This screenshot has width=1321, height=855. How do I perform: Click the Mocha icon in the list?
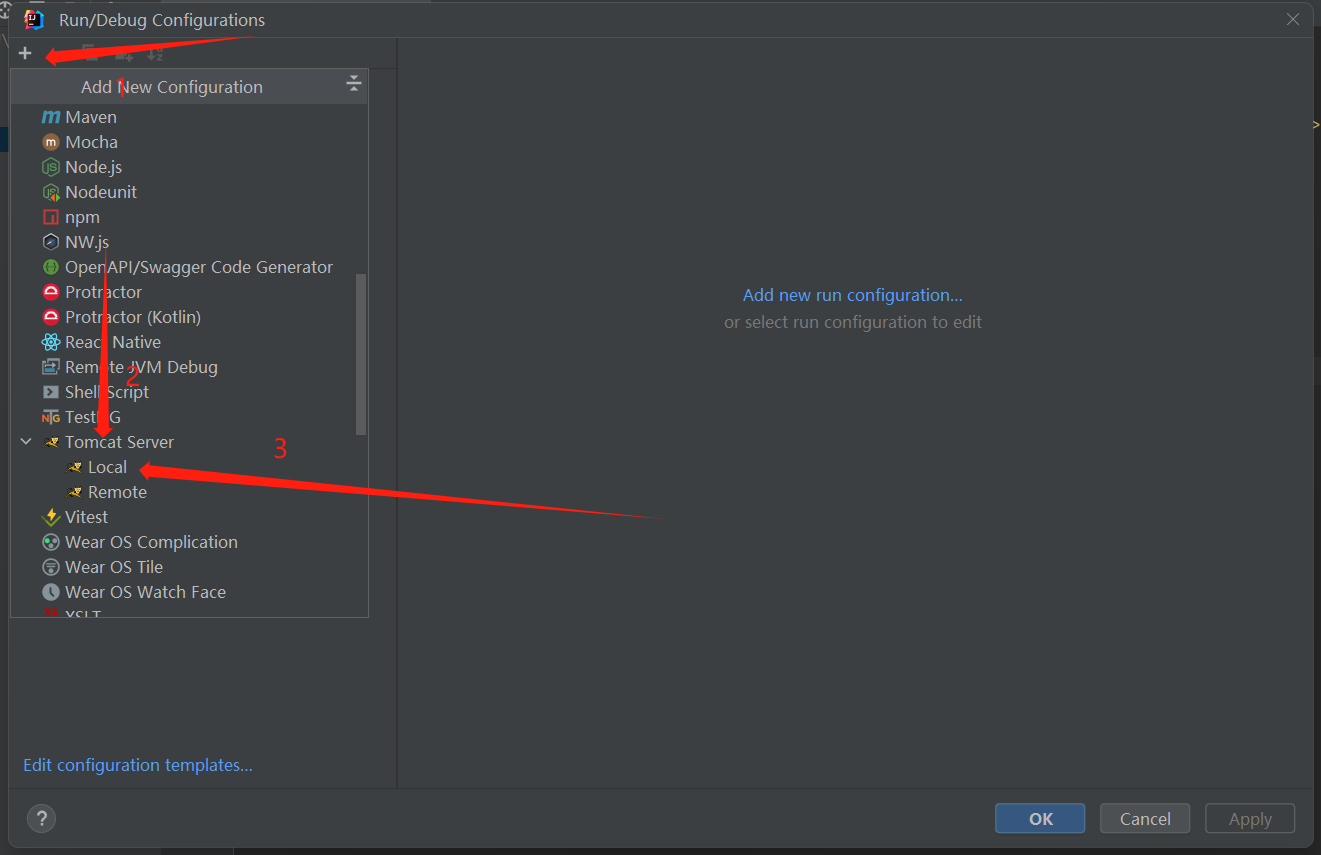click(x=51, y=142)
